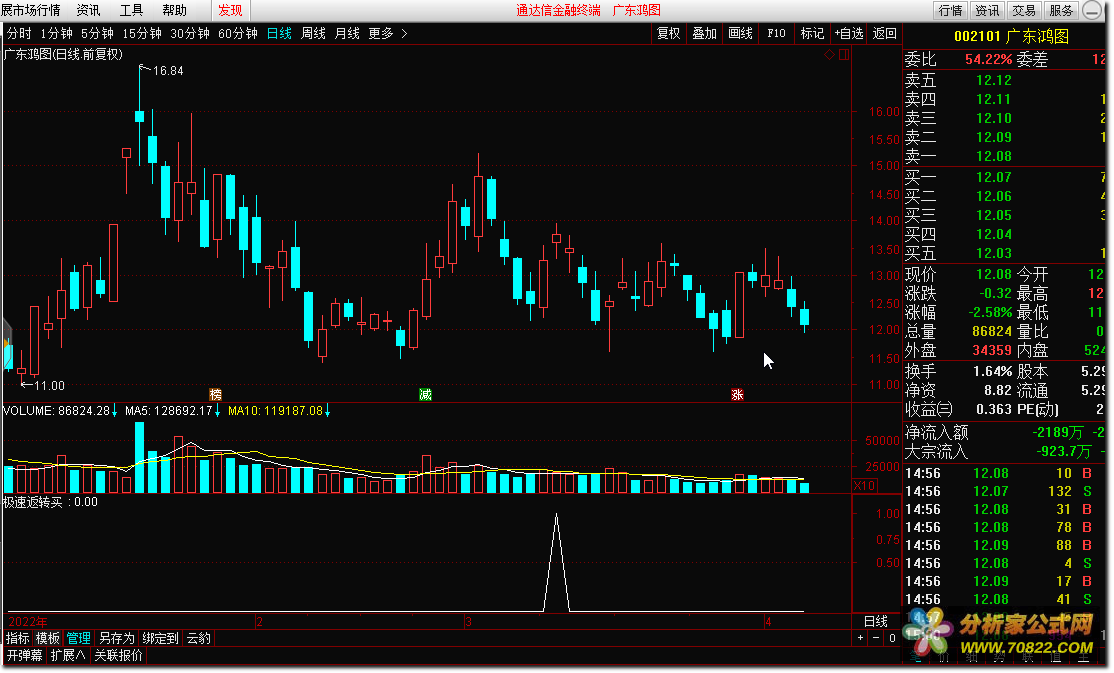Click the 另存为 save-as button
This screenshot has width=1114, height=673.
coord(117,638)
